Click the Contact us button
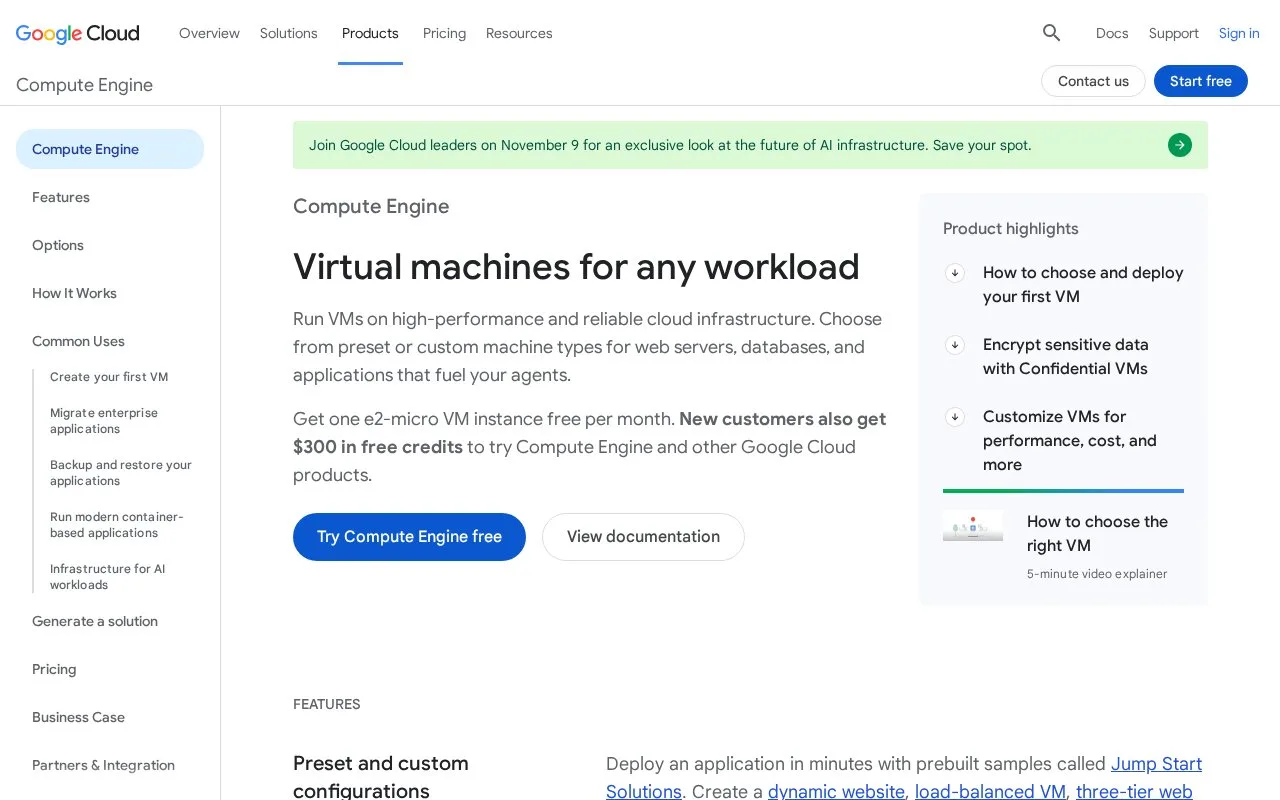The height and width of the screenshot is (800, 1280). pos(1093,81)
